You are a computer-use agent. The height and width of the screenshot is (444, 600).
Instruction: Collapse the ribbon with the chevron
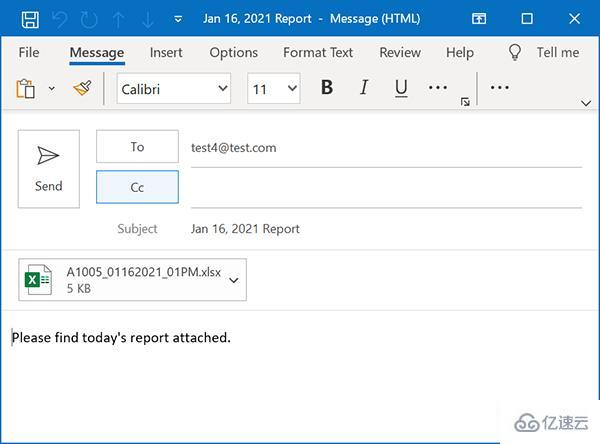tap(585, 102)
